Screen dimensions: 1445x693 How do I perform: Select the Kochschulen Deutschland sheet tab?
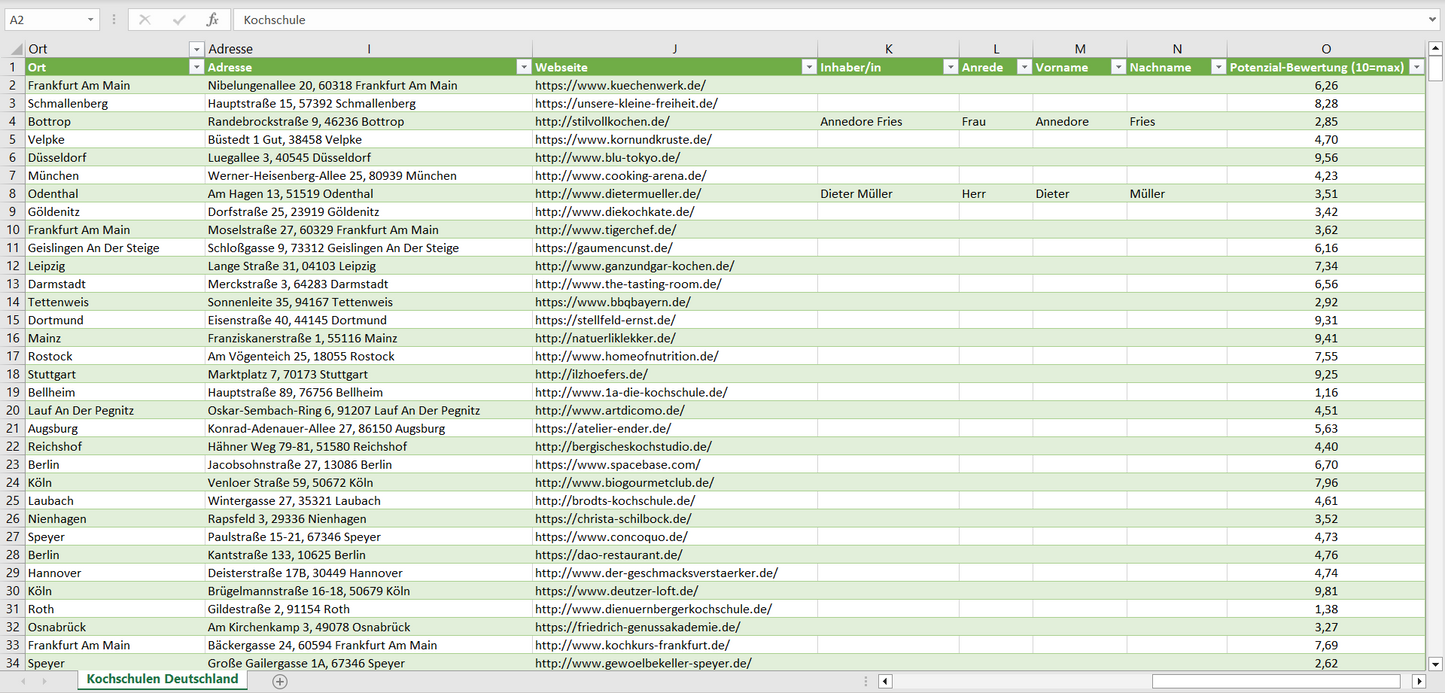(162, 679)
